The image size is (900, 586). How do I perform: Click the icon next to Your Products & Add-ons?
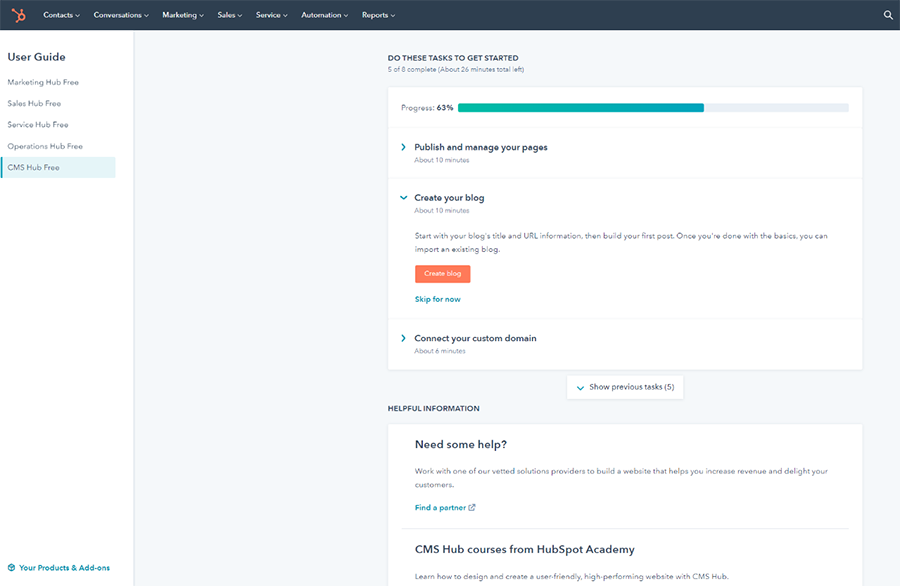(x=11, y=568)
